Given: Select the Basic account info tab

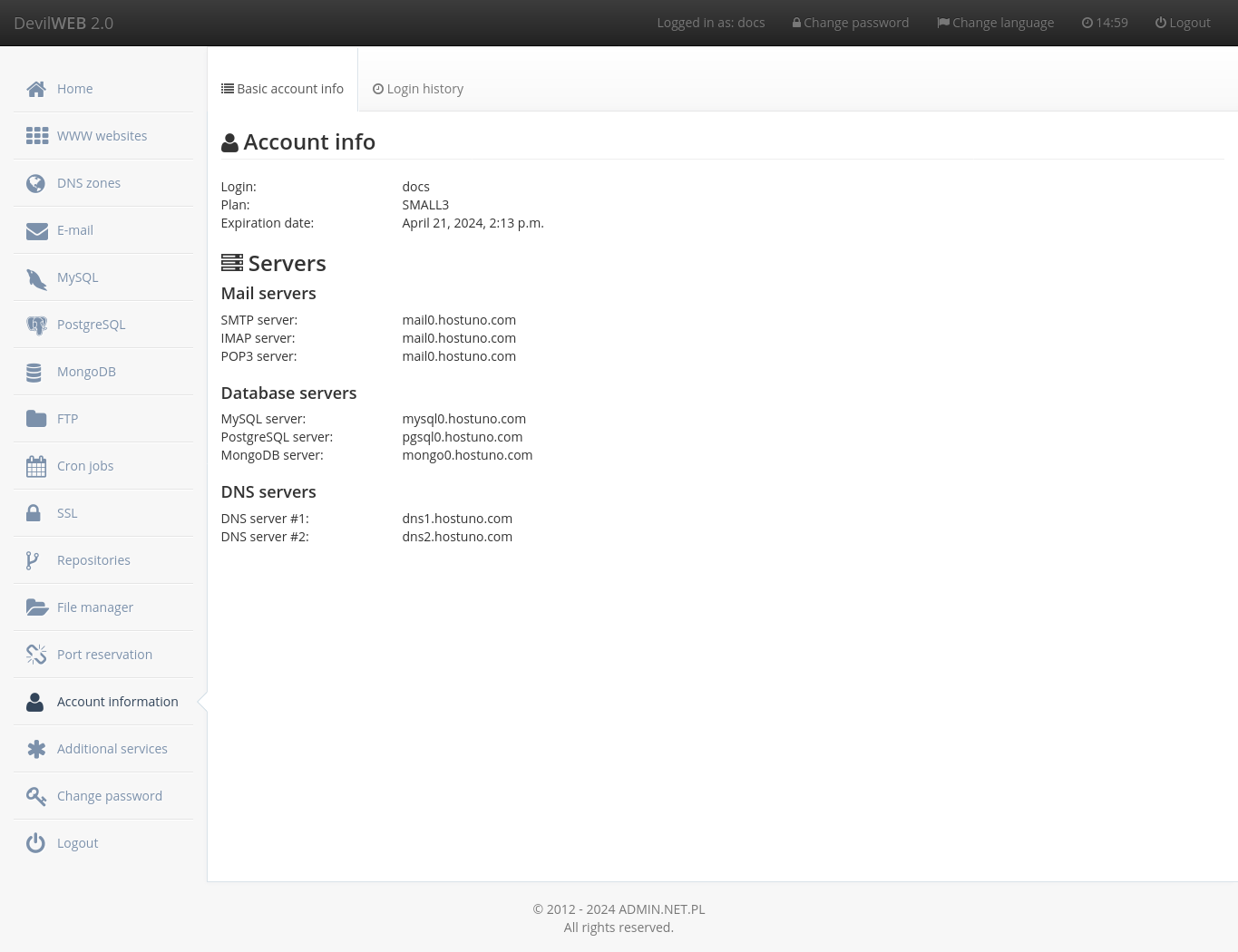Looking at the screenshot, I should pyautogui.click(x=282, y=89).
